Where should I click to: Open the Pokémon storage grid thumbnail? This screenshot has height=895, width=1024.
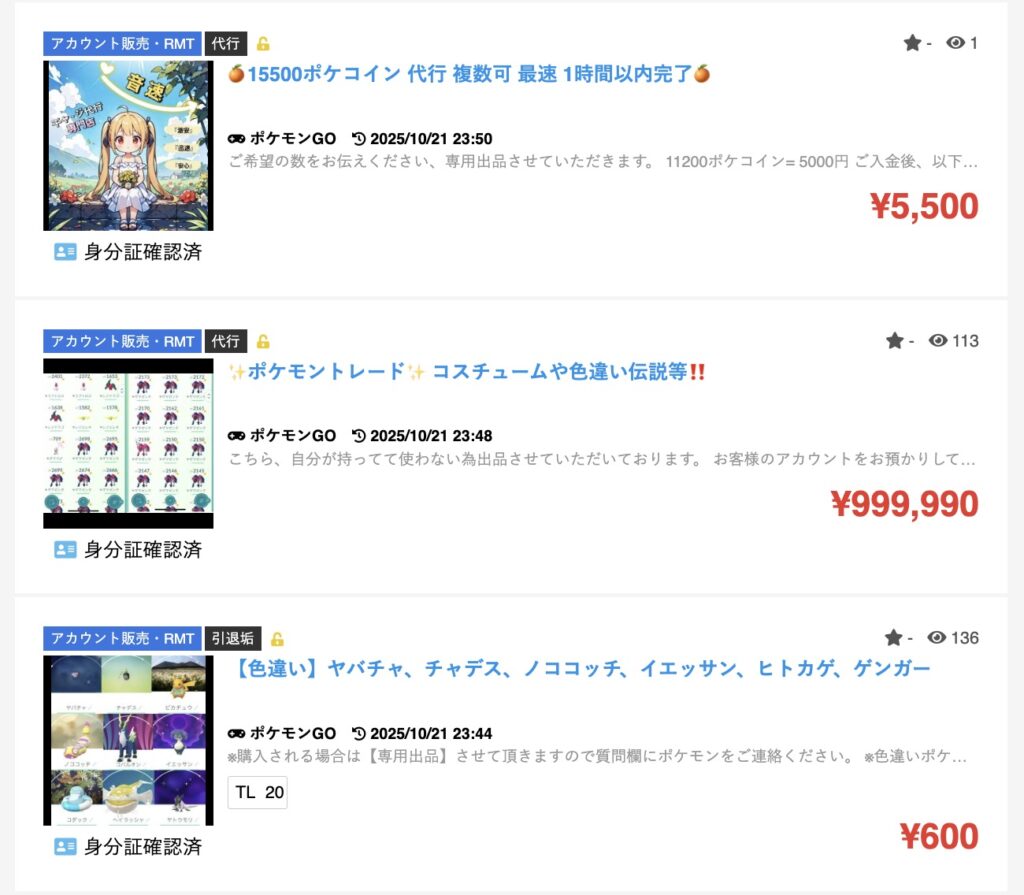point(128,444)
